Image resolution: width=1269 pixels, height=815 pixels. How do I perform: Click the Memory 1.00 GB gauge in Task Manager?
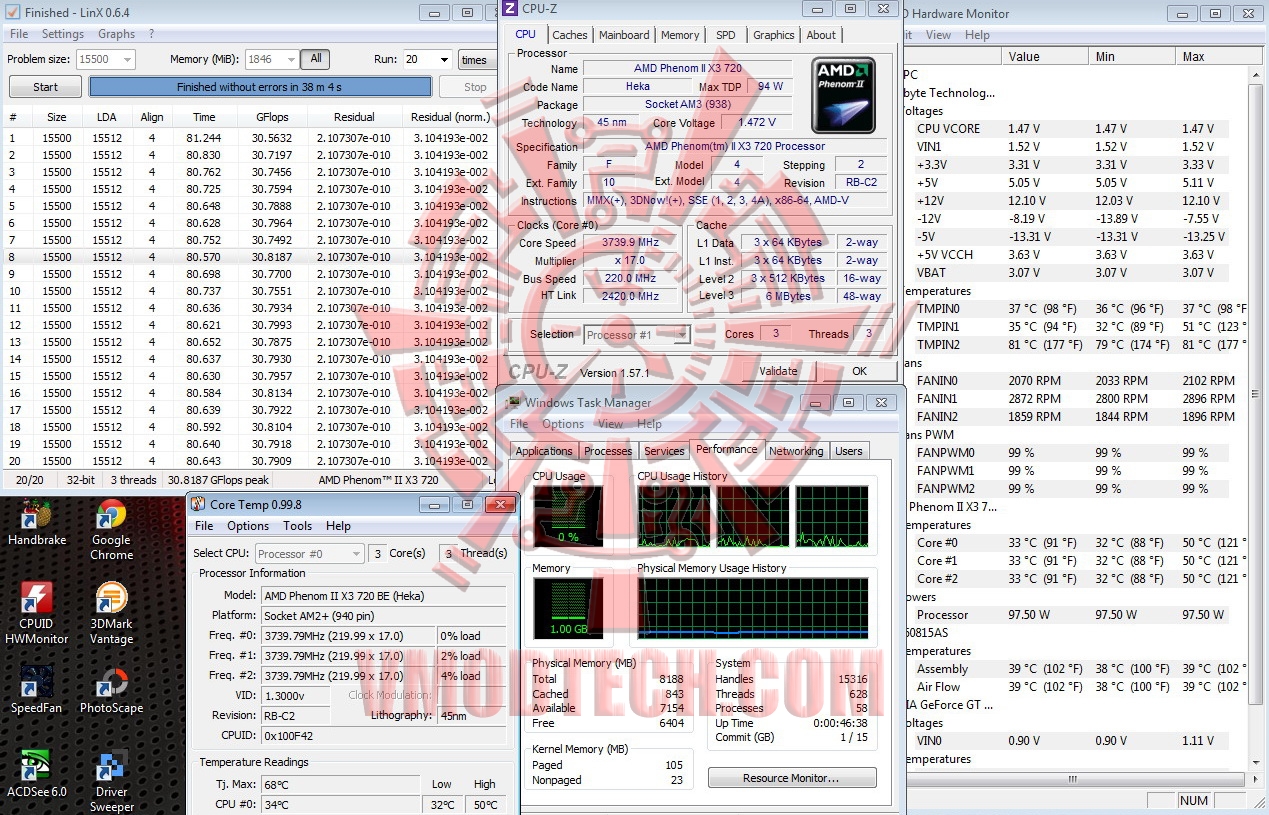(568, 609)
